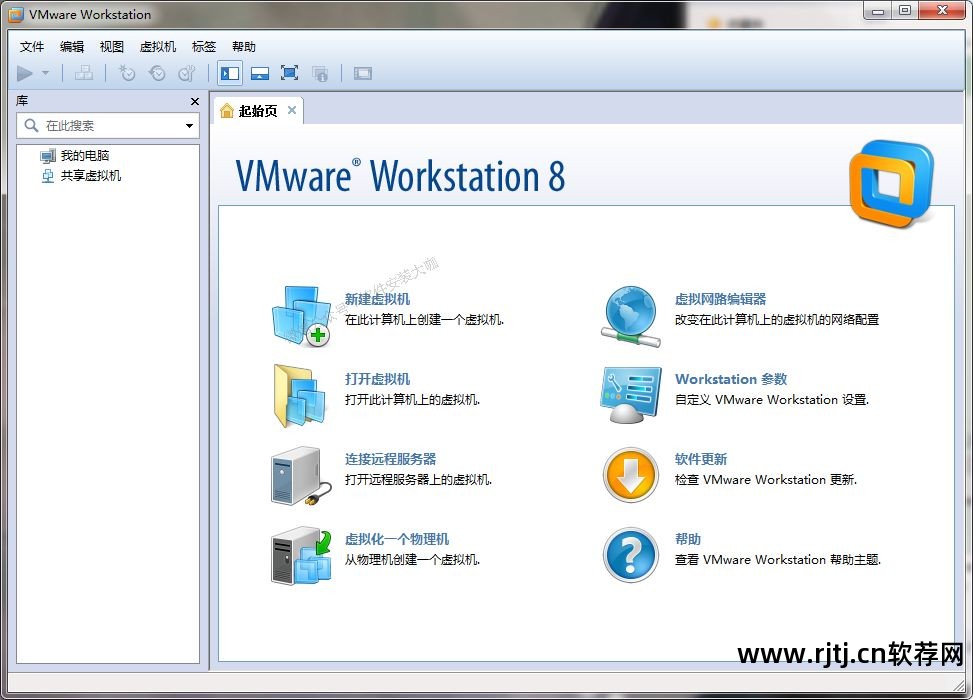This screenshot has height=700, width=973.
Task: Click text 查看 VMware Workstation 帮助主题.
Action: click(778, 560)
